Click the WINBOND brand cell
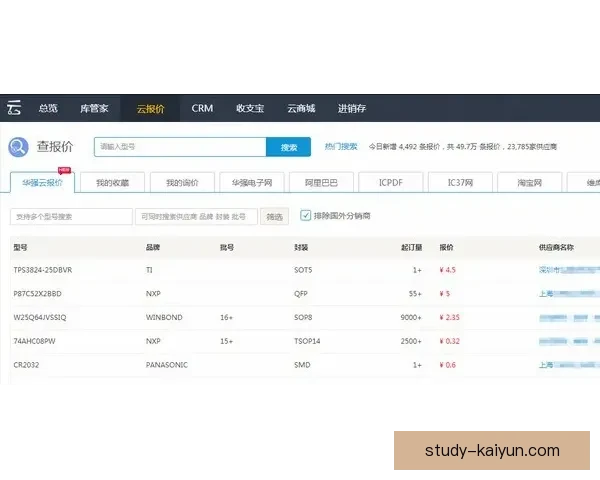The image size is (600, 480). point(164,317)
